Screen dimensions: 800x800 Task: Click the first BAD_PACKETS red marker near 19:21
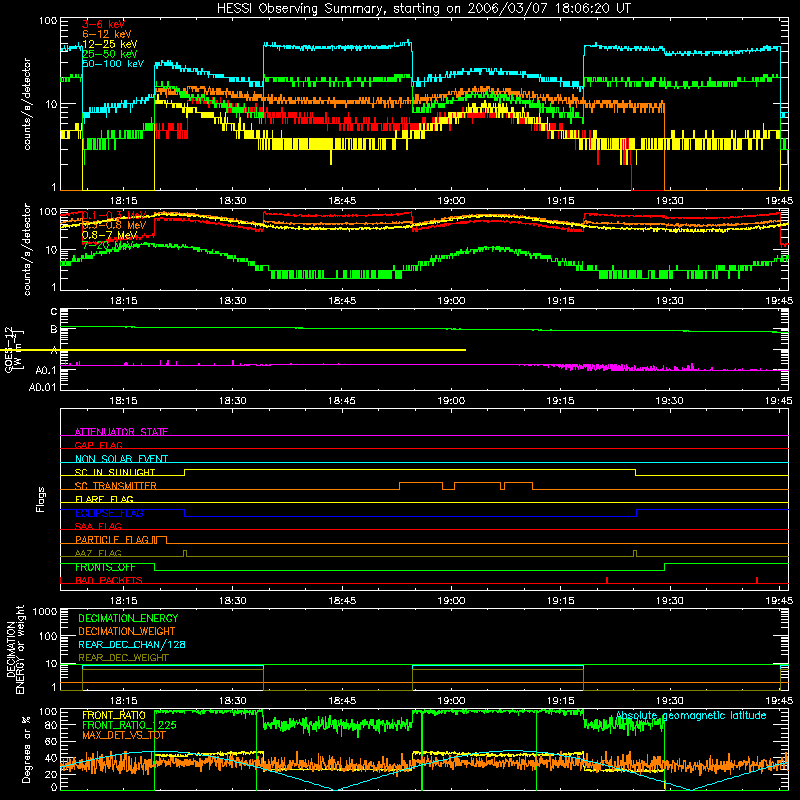coord(607,580)
